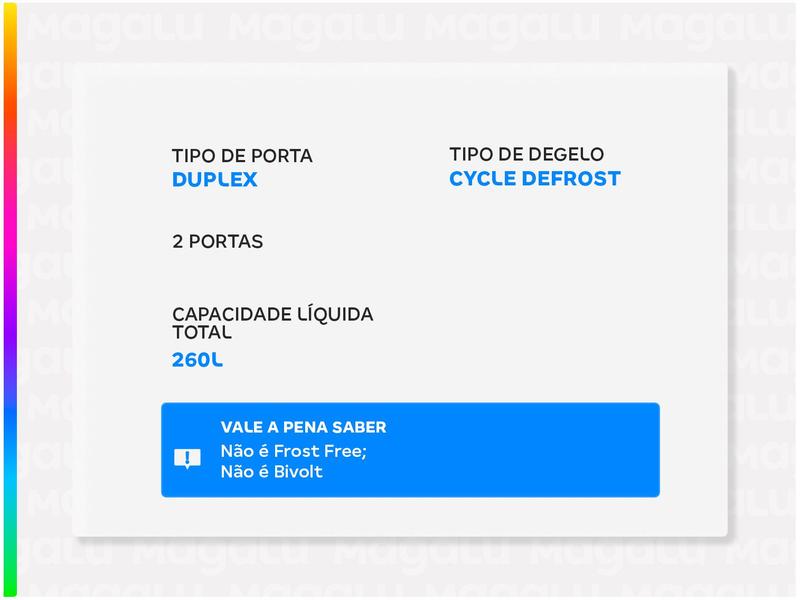Click the CAPACIDADE LÍQUIDA TOTAL label

272,314
